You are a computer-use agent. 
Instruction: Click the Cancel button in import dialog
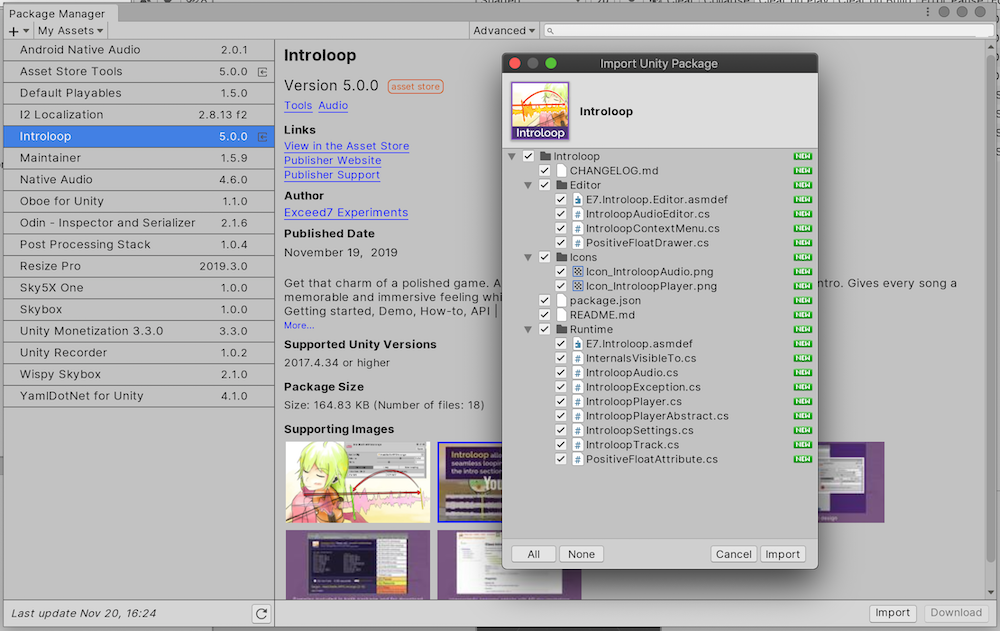pos(733,554)
